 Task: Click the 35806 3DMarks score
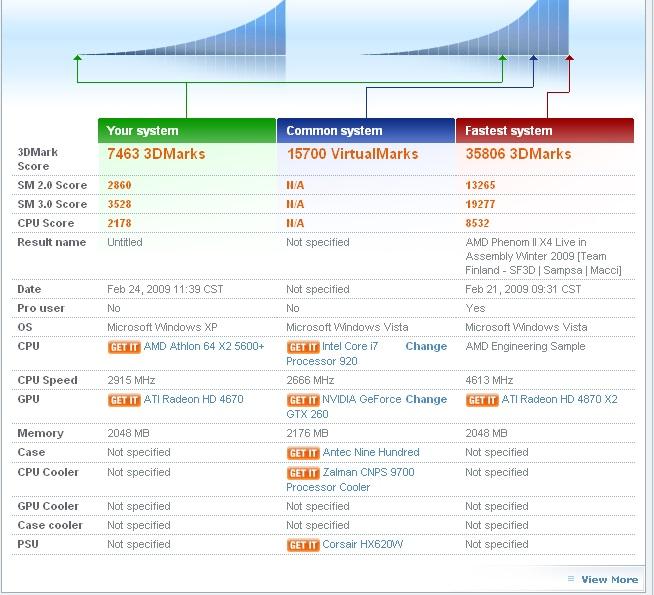click(518, 154)
